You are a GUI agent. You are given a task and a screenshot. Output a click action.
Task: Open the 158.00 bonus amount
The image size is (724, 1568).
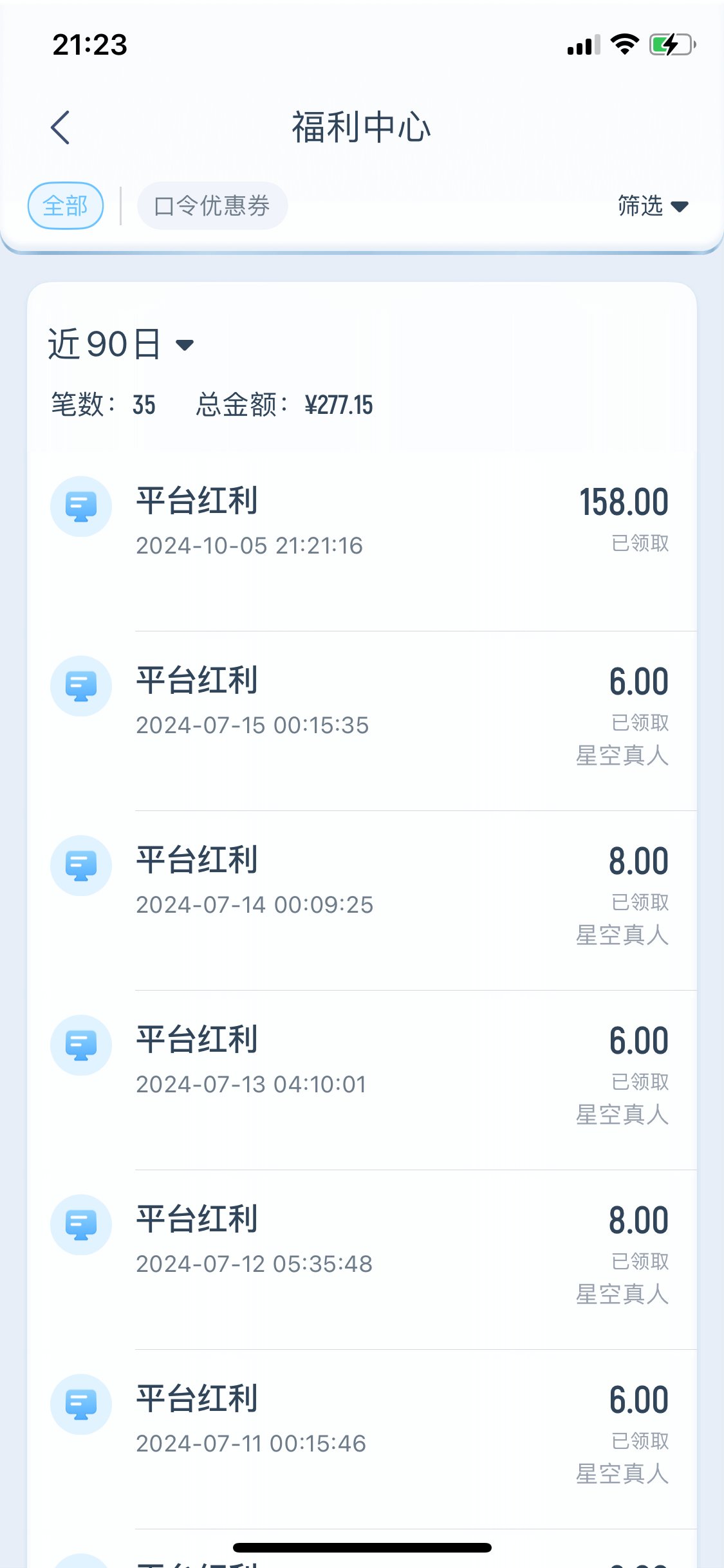pyautogui.click(x=624, y=503)
